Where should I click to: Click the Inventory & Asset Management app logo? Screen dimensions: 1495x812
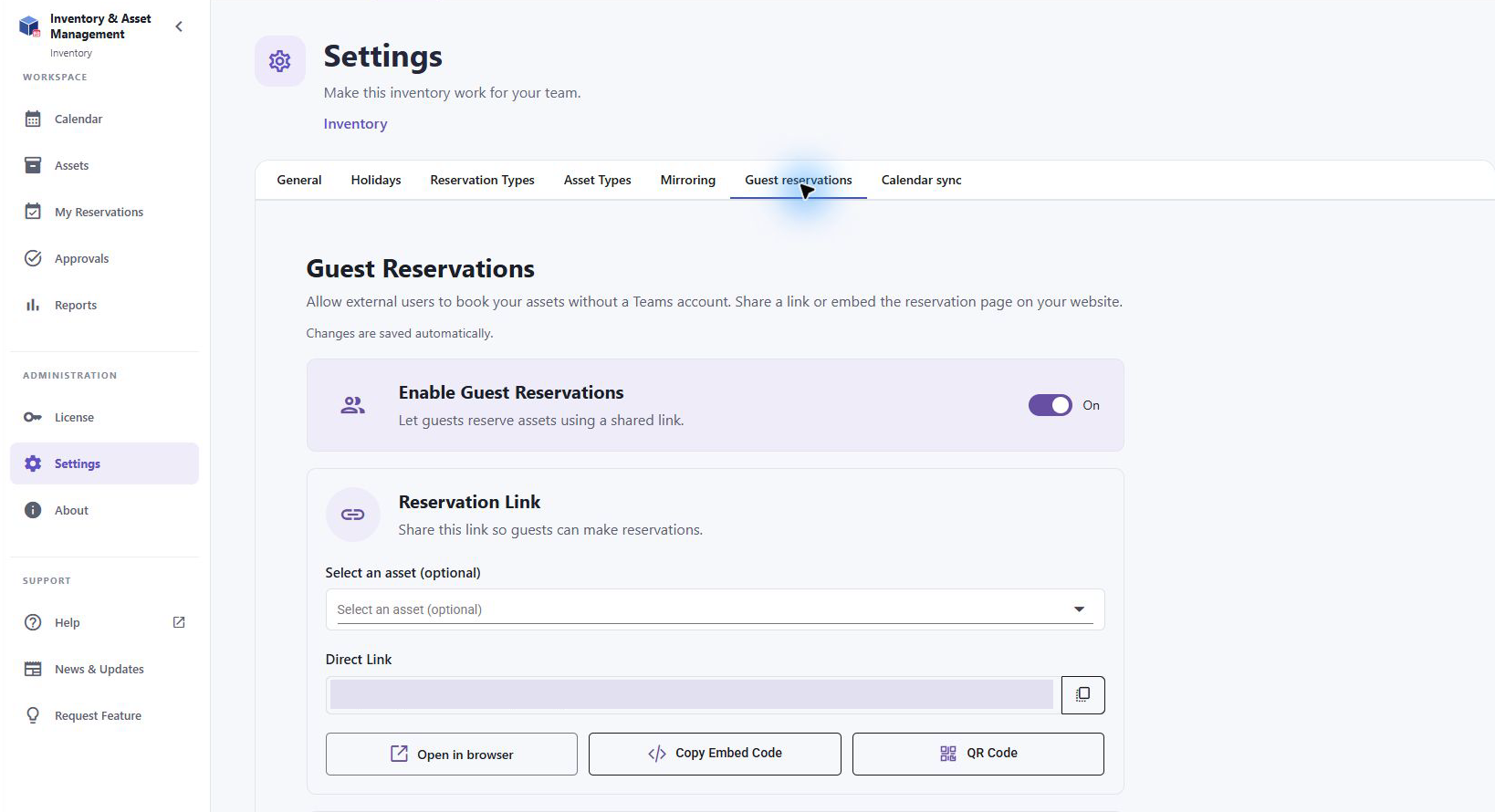pos(30,26)
